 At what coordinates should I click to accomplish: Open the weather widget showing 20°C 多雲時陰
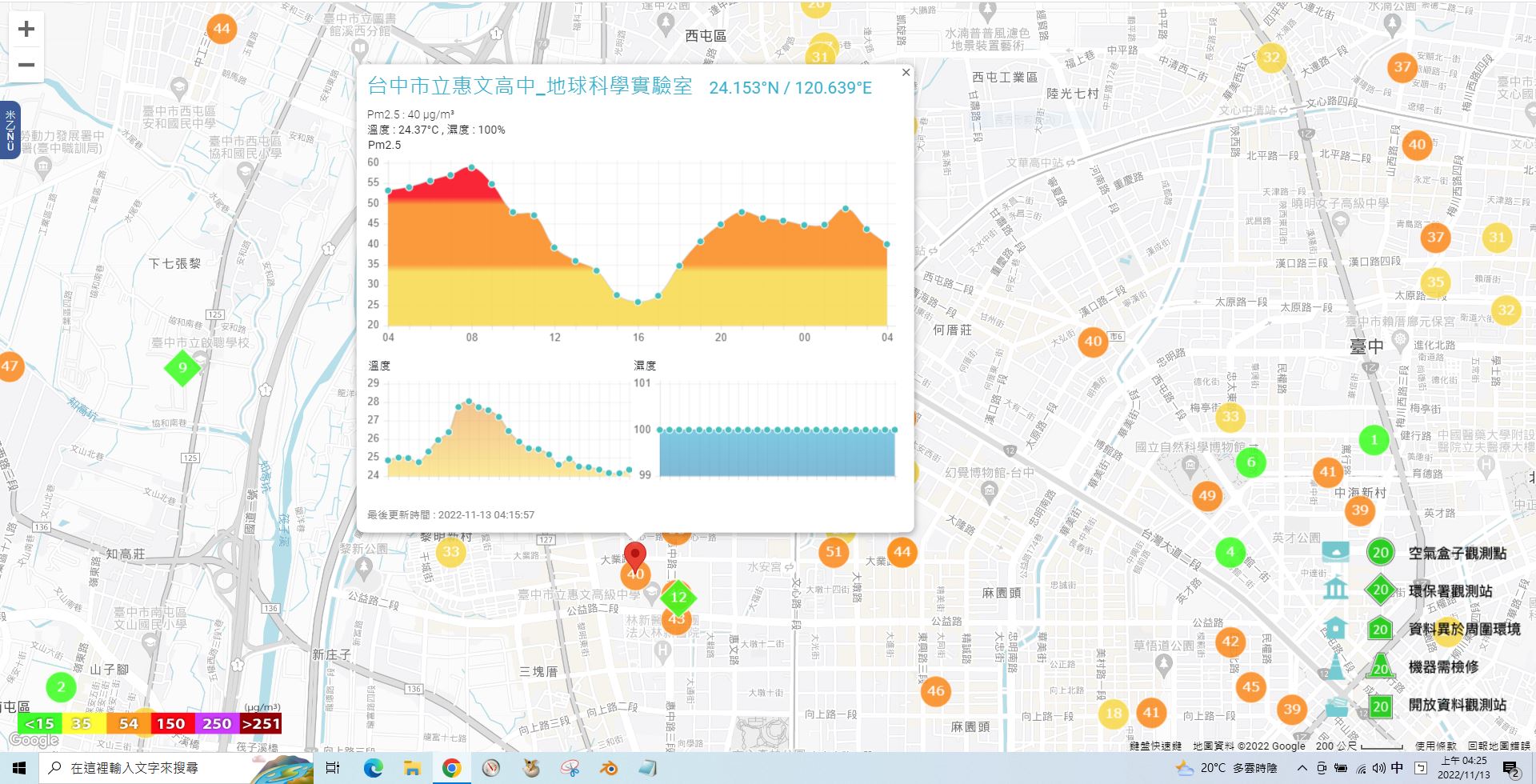[1226, 768]
